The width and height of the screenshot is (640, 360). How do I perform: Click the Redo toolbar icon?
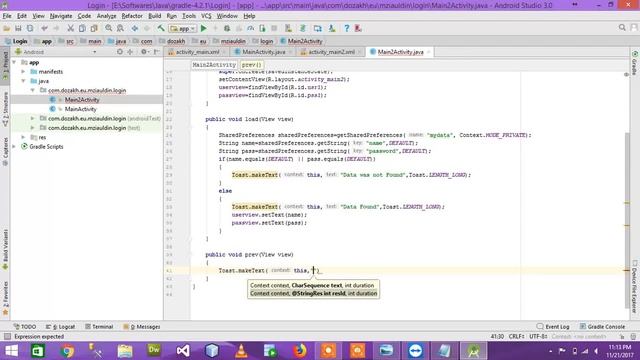(x=56, y=28)
